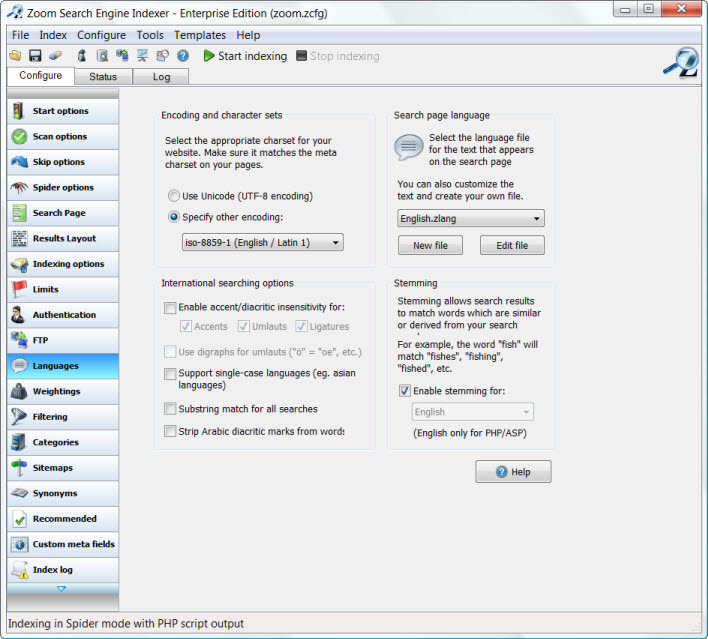Open Recommended section in sidebar
708x639 pixels.
63,519
